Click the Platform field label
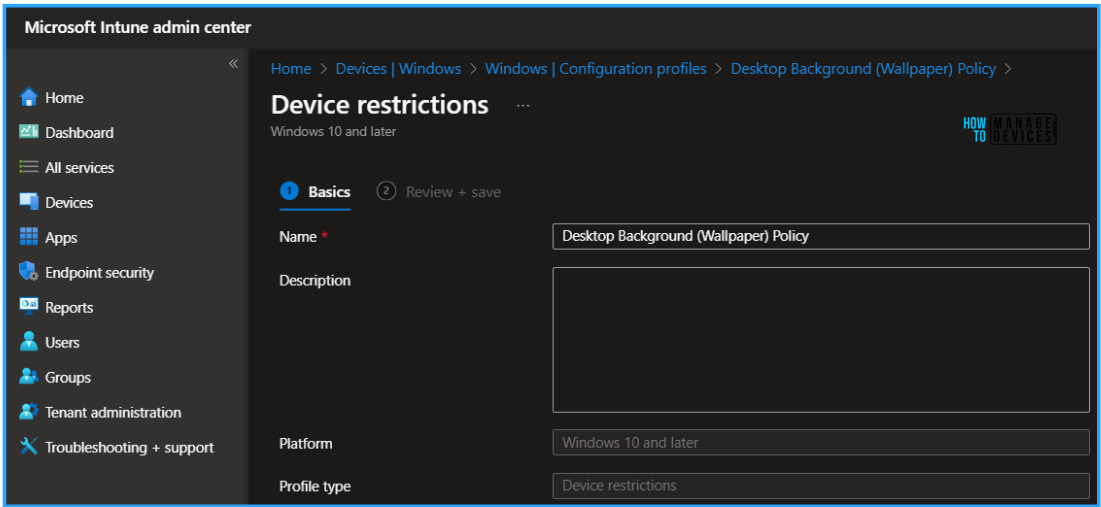1101x507 pixels. click(305, 444)
